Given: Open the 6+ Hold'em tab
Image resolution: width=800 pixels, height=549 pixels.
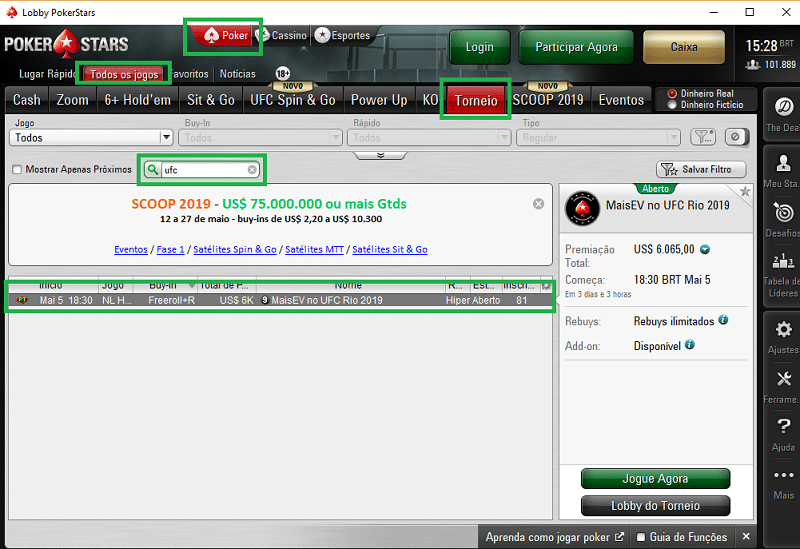Looking at the screenshot, I should 137,99.
